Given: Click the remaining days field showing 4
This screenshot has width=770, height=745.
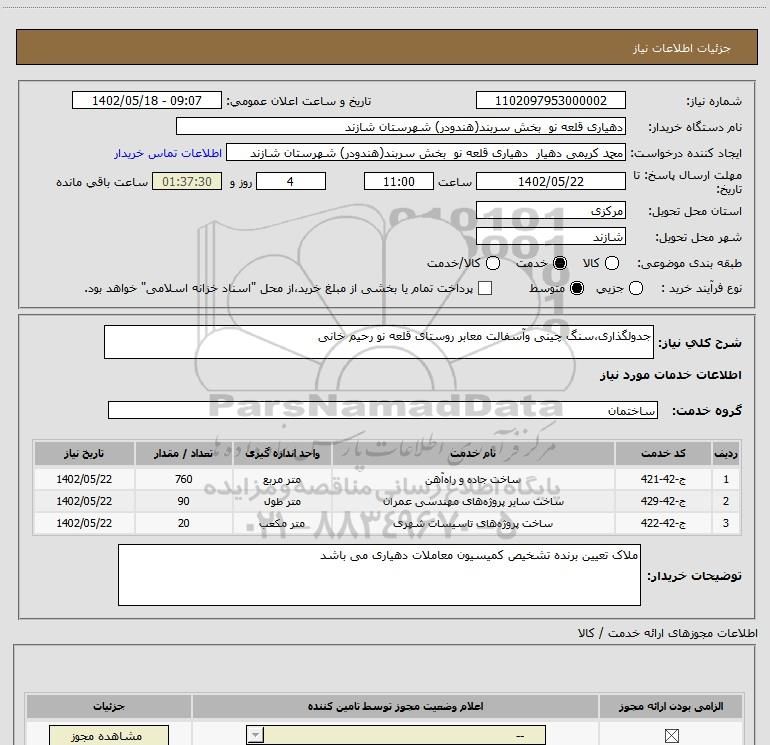Looking at the screenshot, I should click(291, 181).
